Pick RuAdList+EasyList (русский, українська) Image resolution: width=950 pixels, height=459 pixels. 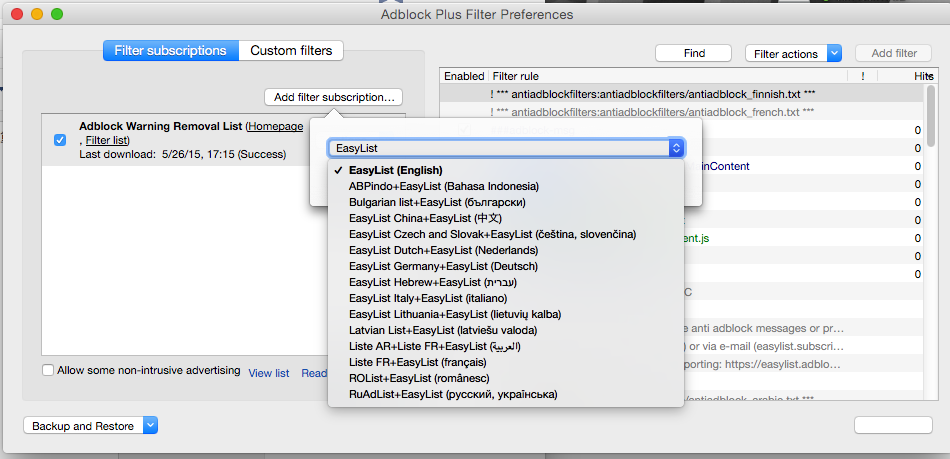point(505,394)
